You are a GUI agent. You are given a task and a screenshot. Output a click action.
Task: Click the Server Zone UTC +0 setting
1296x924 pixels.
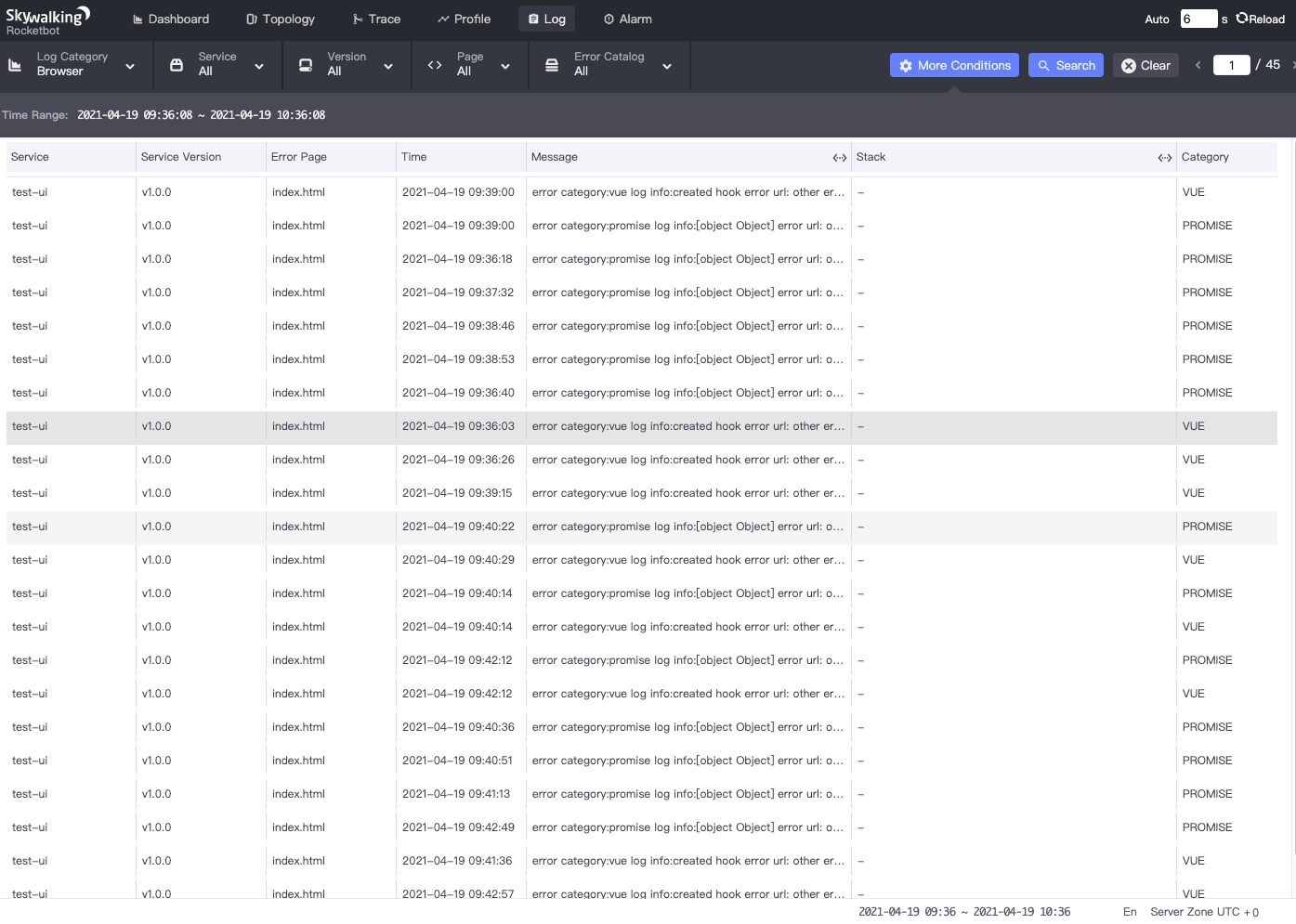point(1204,912)
